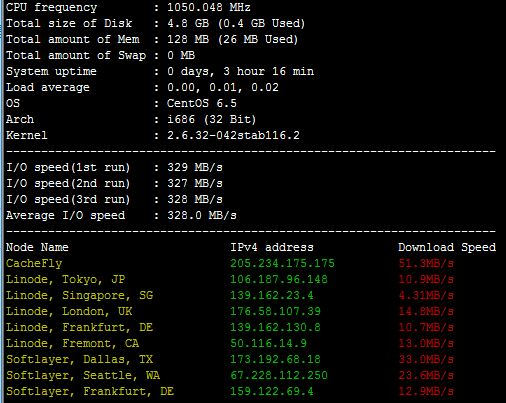This screenshot has height=403, width=506.
Task: Click IP address 139.162.23.4
Action: click(x=272, y=295)
